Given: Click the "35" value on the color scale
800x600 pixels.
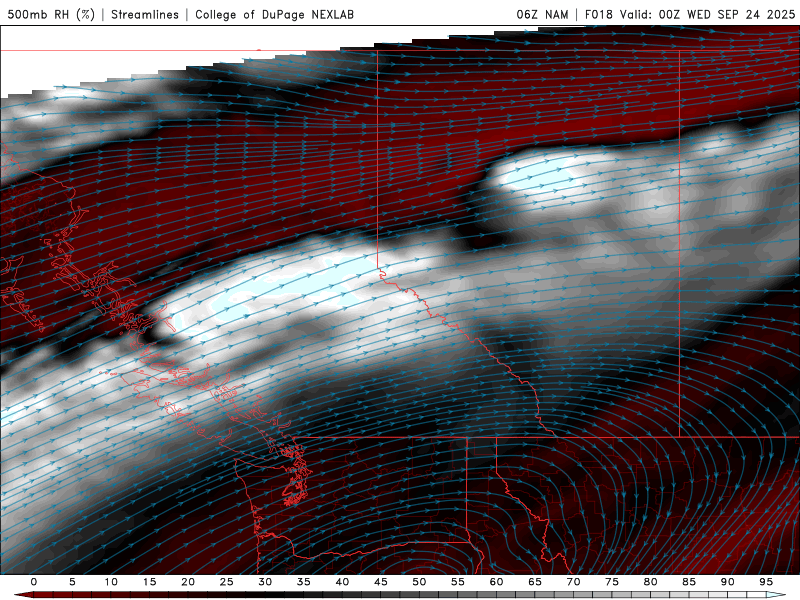Looking at the screenshot, I should pos(304,582).
